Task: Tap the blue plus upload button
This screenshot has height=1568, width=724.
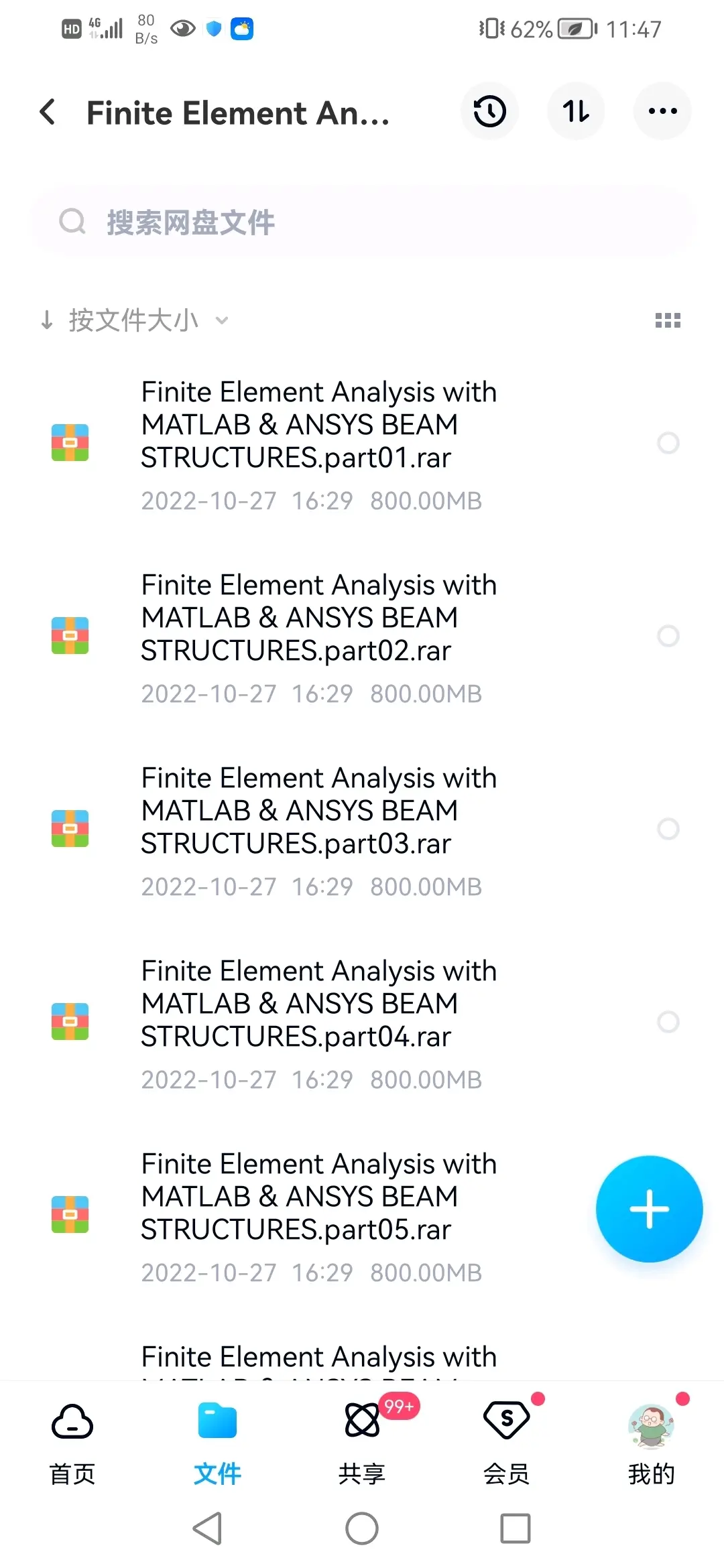Action: click(649, 1209)
